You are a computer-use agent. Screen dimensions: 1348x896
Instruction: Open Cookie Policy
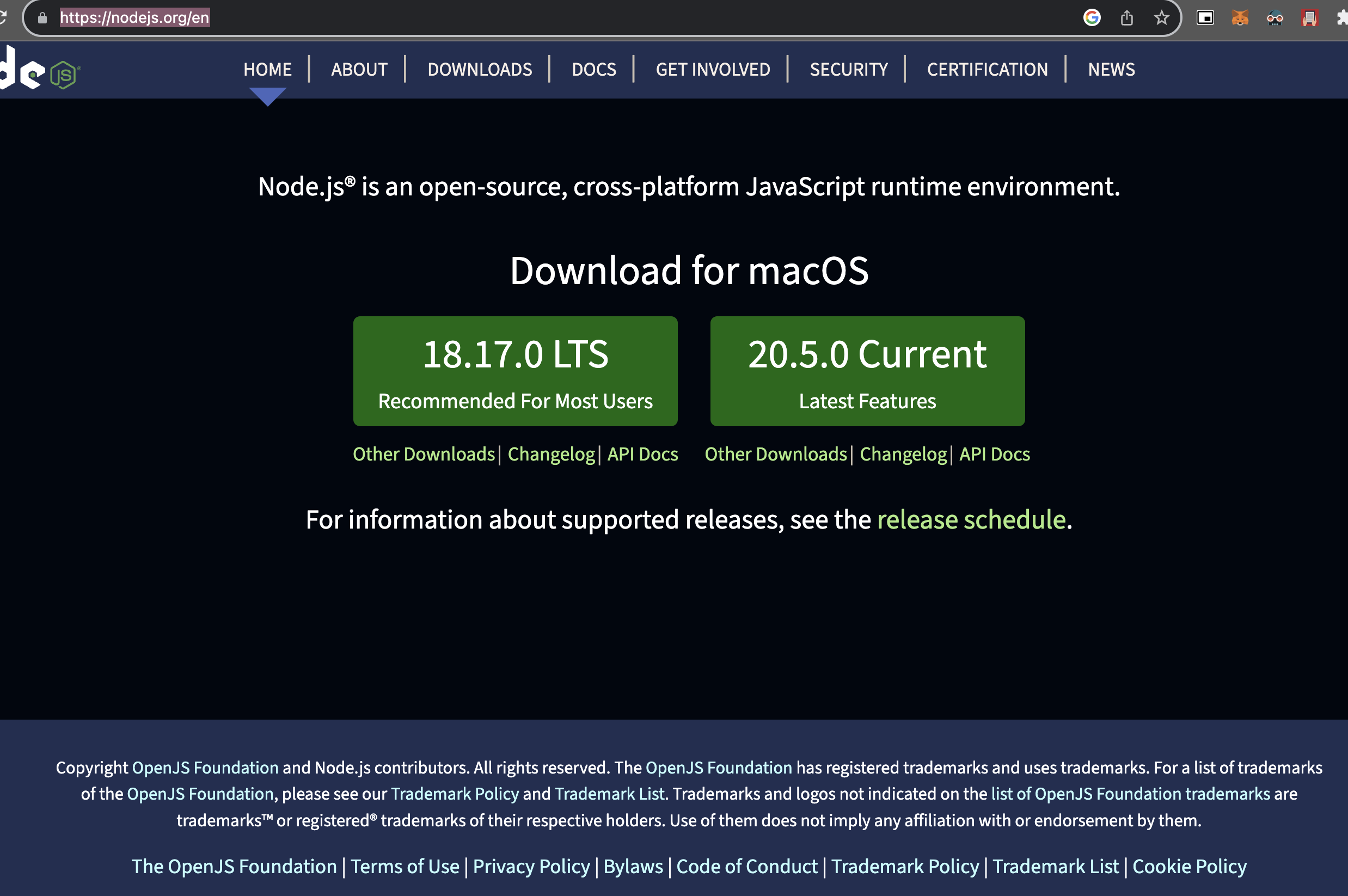coord(1189,867)
